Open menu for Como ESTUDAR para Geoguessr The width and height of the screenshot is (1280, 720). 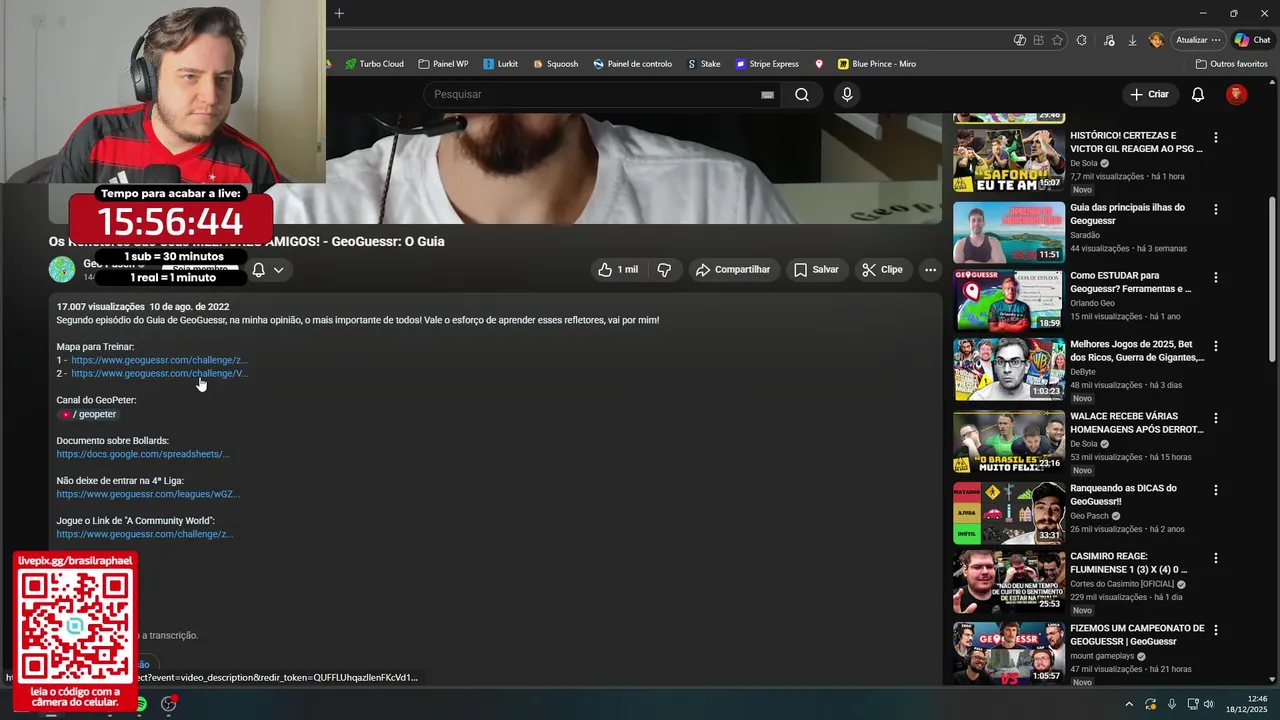click(1216, 277)
